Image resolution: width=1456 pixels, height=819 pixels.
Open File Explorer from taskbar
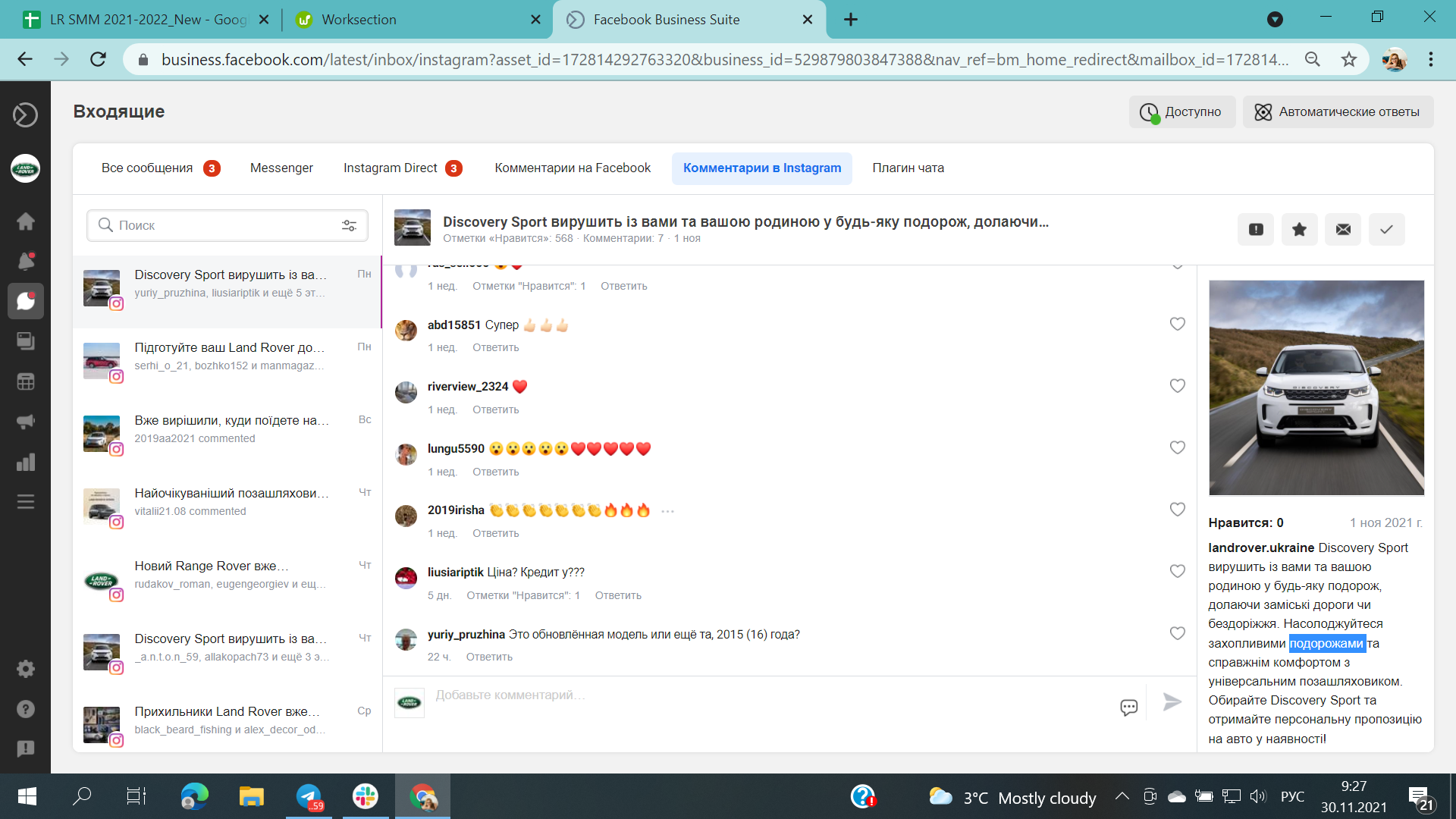(252, 796)
